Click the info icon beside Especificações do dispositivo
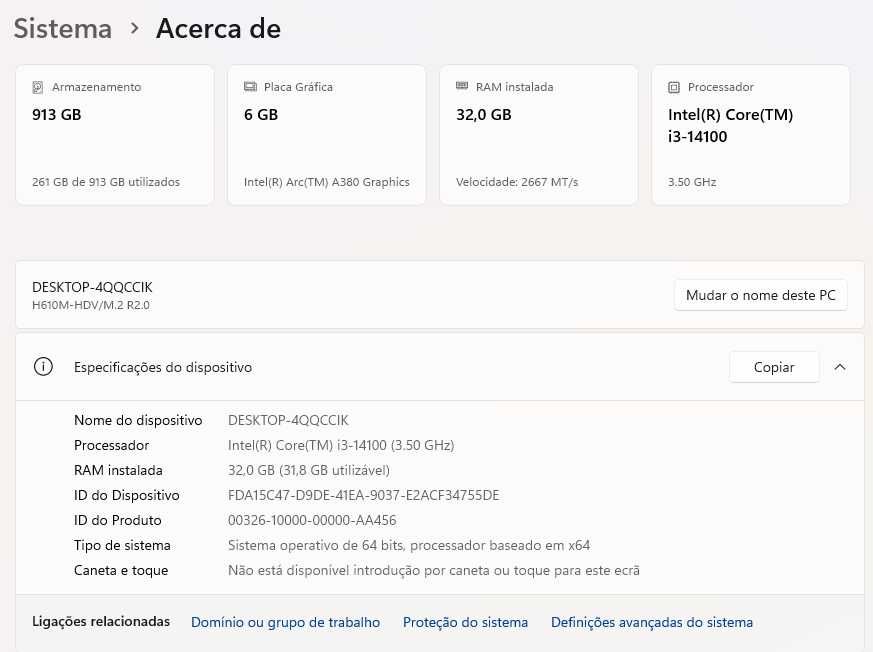Viewport: 873px width, 652px height. tap(43, 367)
